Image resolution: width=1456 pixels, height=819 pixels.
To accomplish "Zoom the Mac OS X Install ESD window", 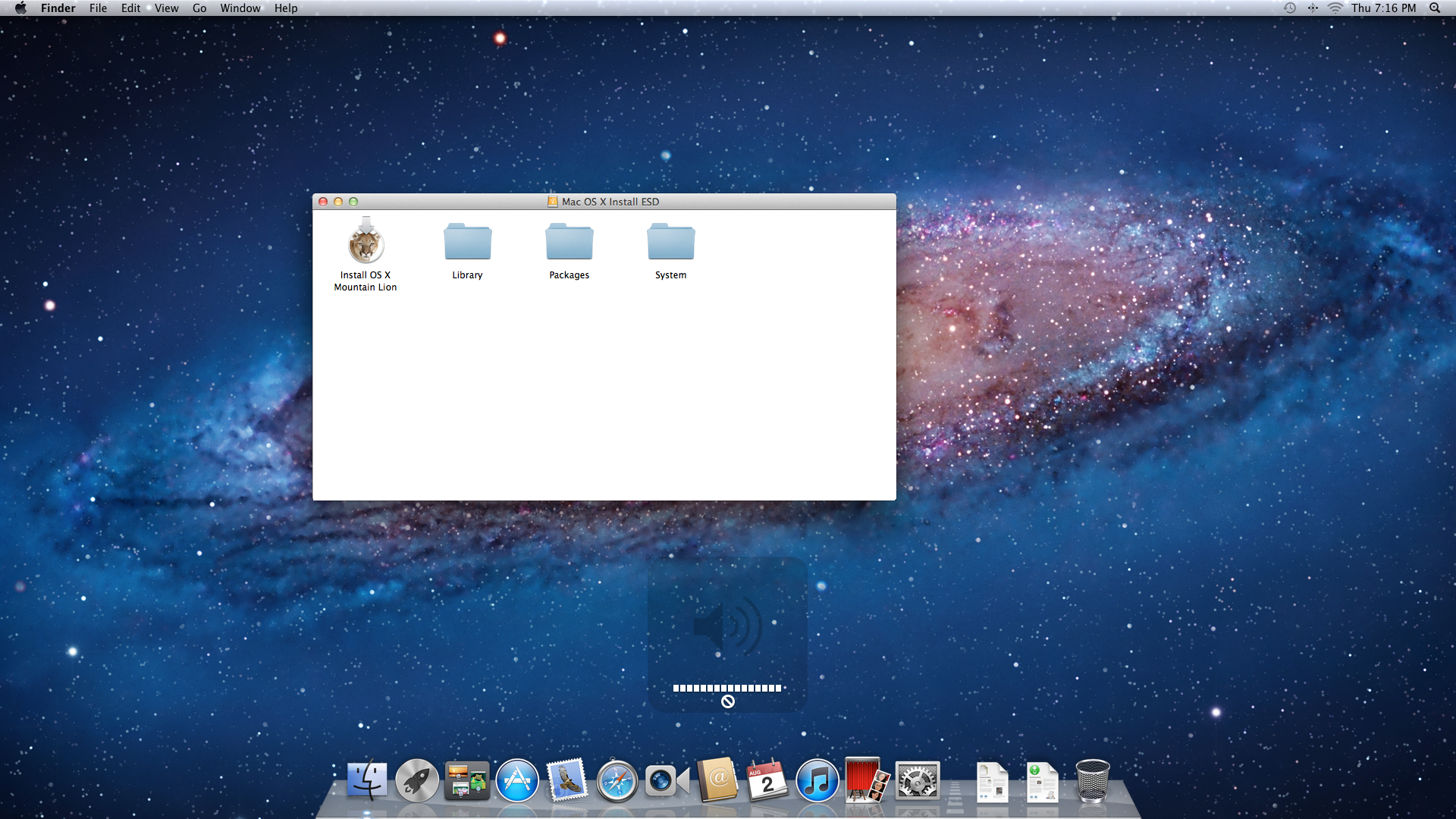I will [x=353, y=202].
